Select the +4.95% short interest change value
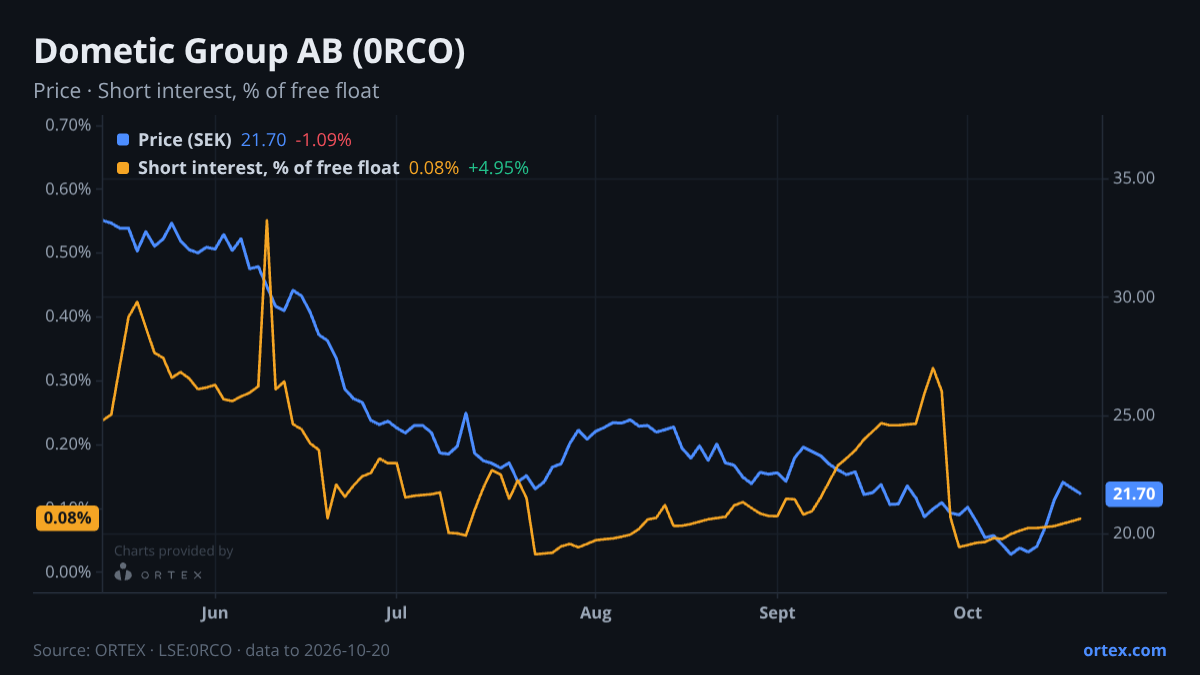The width and height of the screenshot is (1200, 675). (498, 168)
